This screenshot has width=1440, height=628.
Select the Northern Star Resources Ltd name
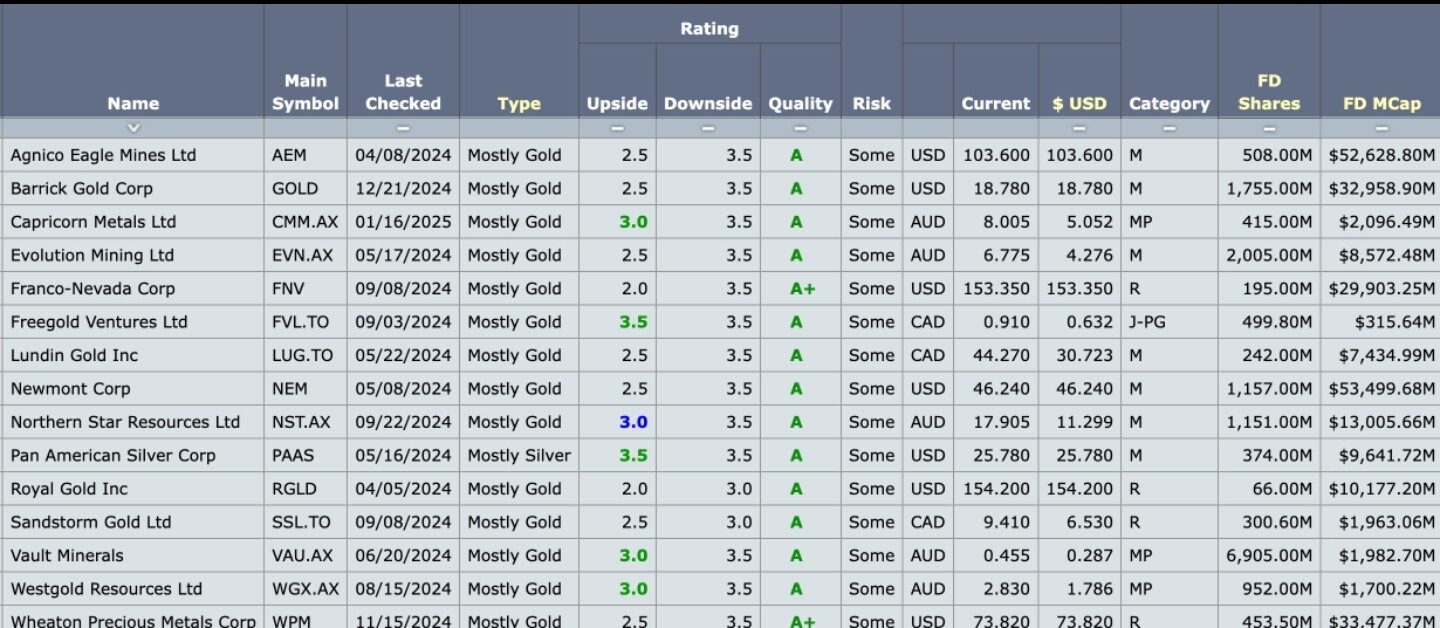[x=125, y=422]
